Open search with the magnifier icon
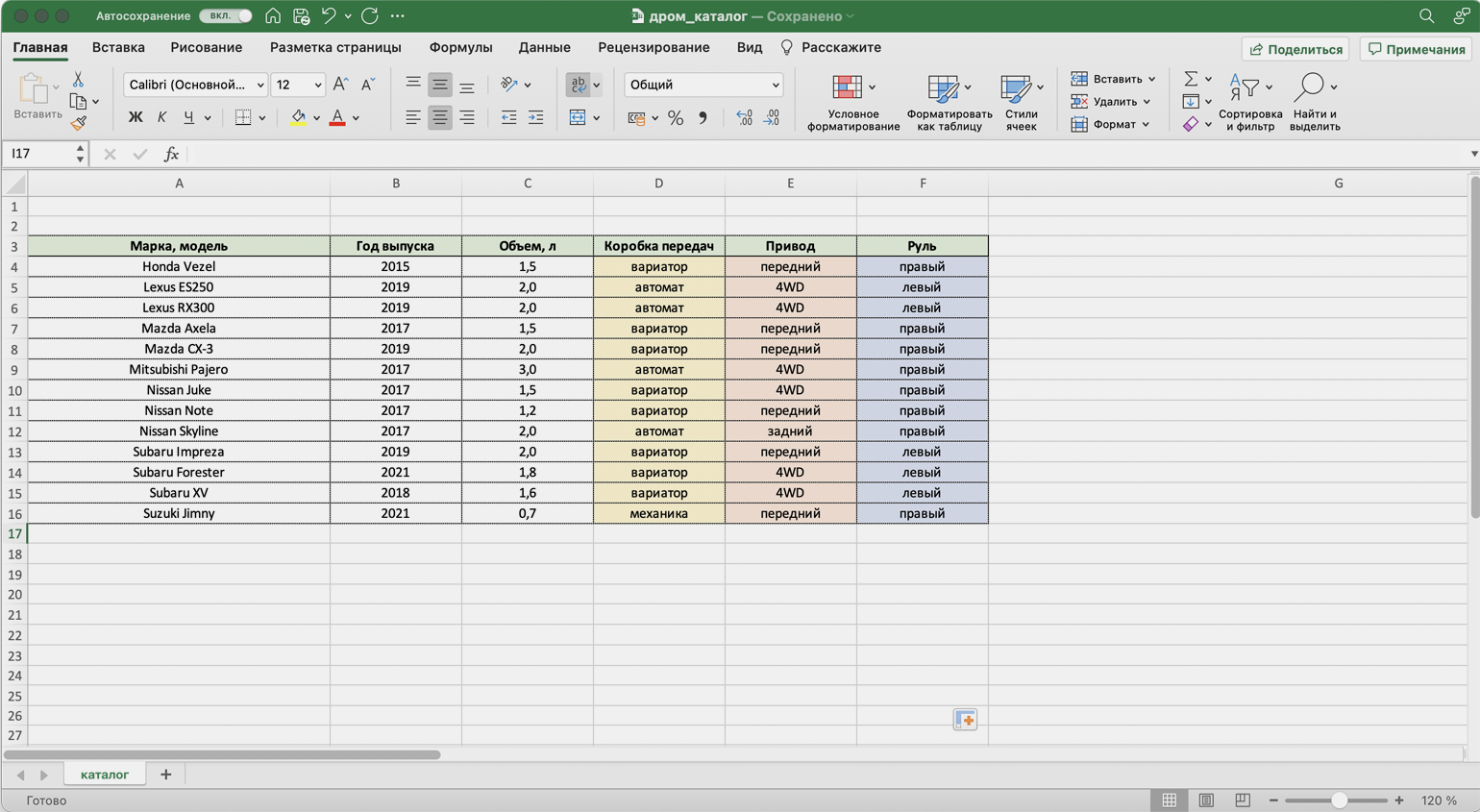Viewport: 1480px width, 812px height. pos(1427,15)
